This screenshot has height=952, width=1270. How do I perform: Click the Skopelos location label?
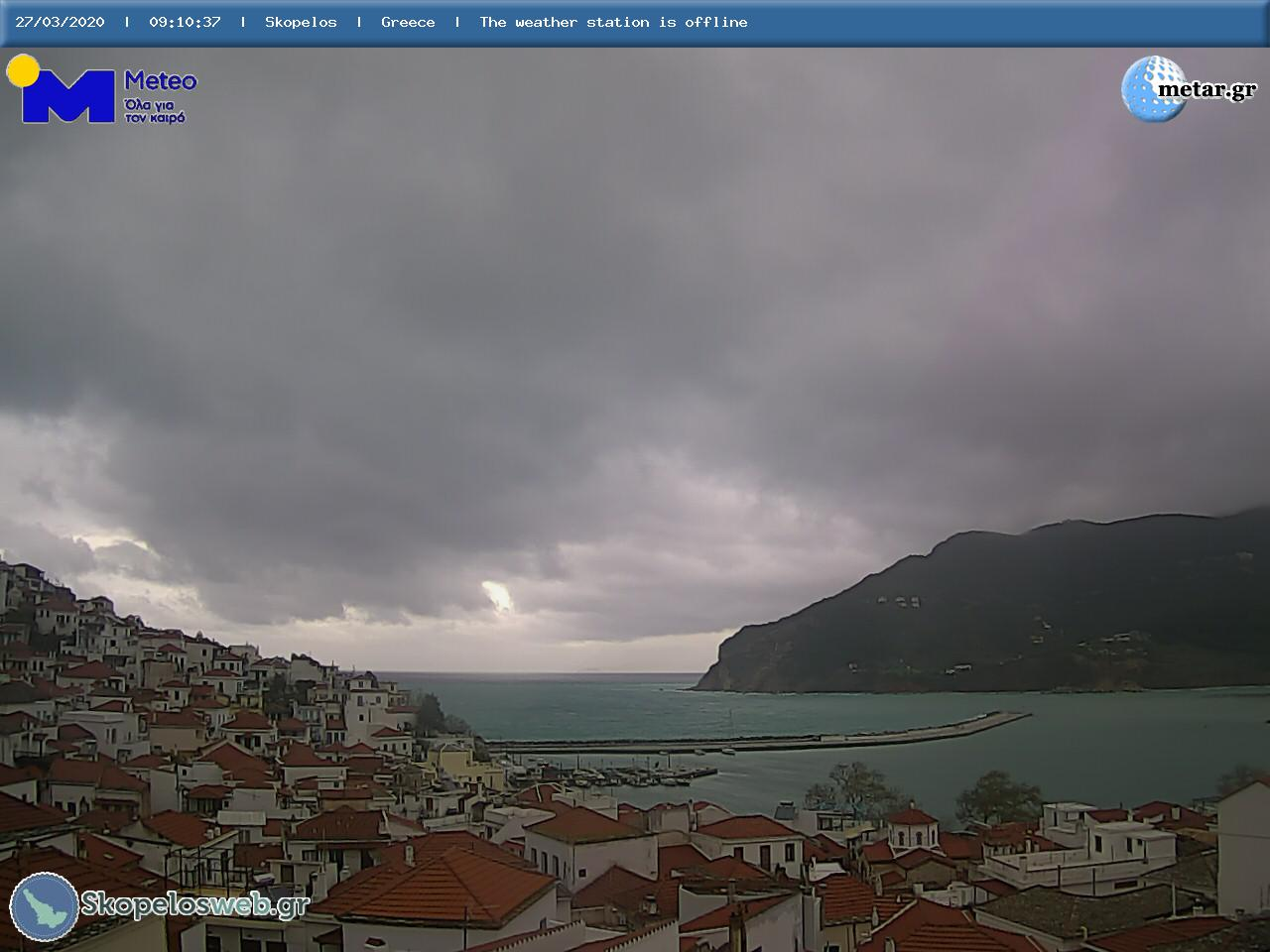point(301,22)
